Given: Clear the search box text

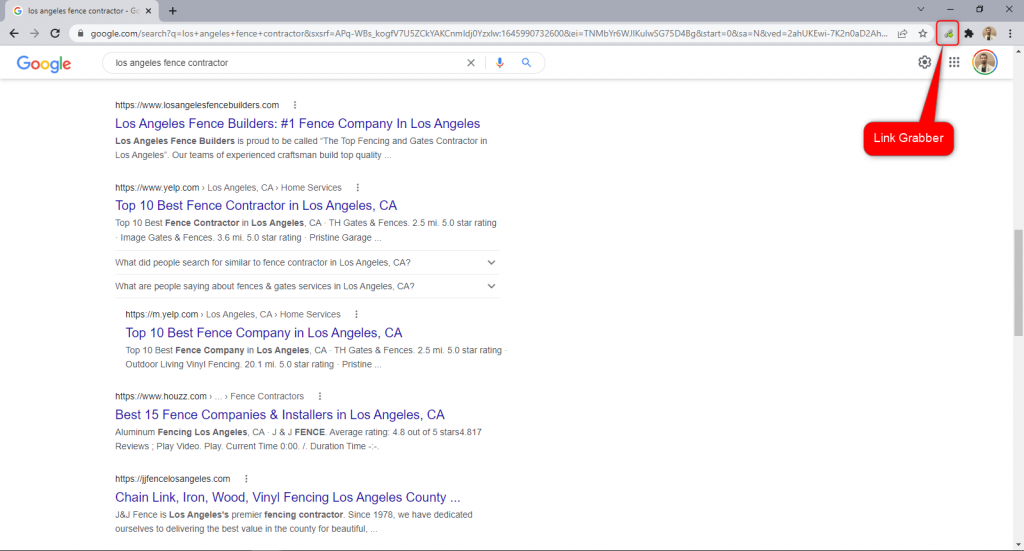Looking at the screenshot, I should (x=471, y=63).
